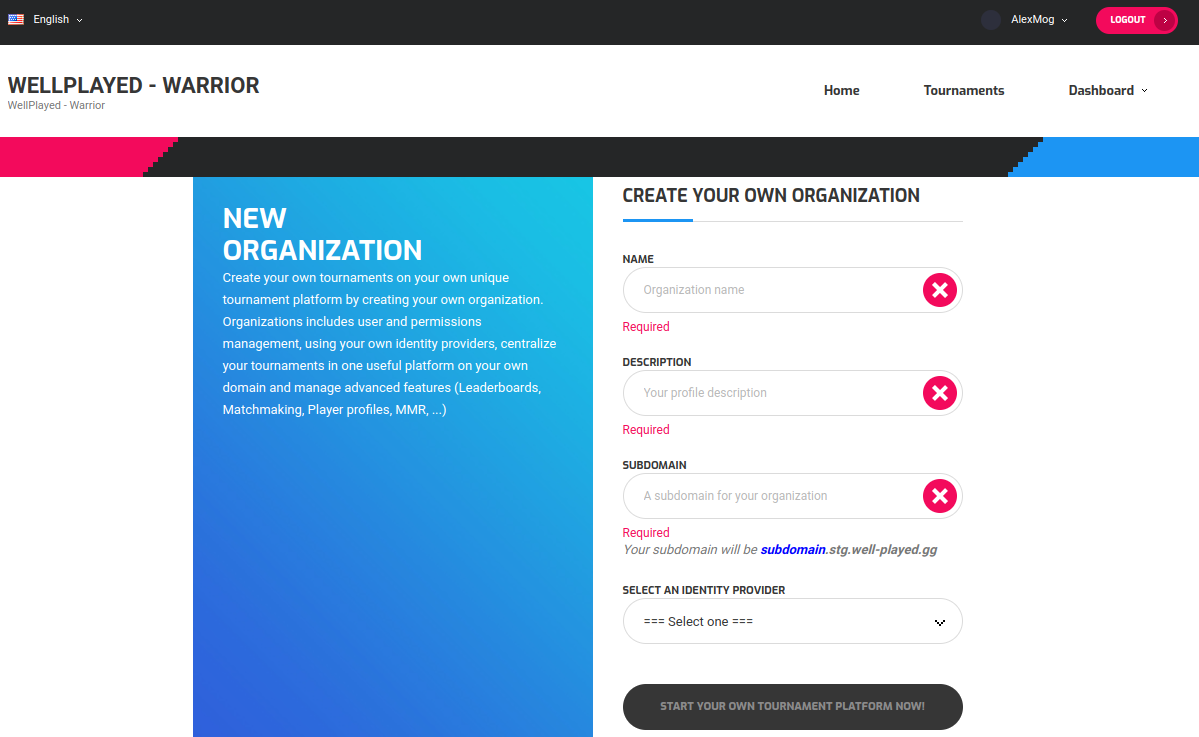Open the Tournaments menu item
The height and width of the screenshot is (737, 1199).
(x=963, y=90)
